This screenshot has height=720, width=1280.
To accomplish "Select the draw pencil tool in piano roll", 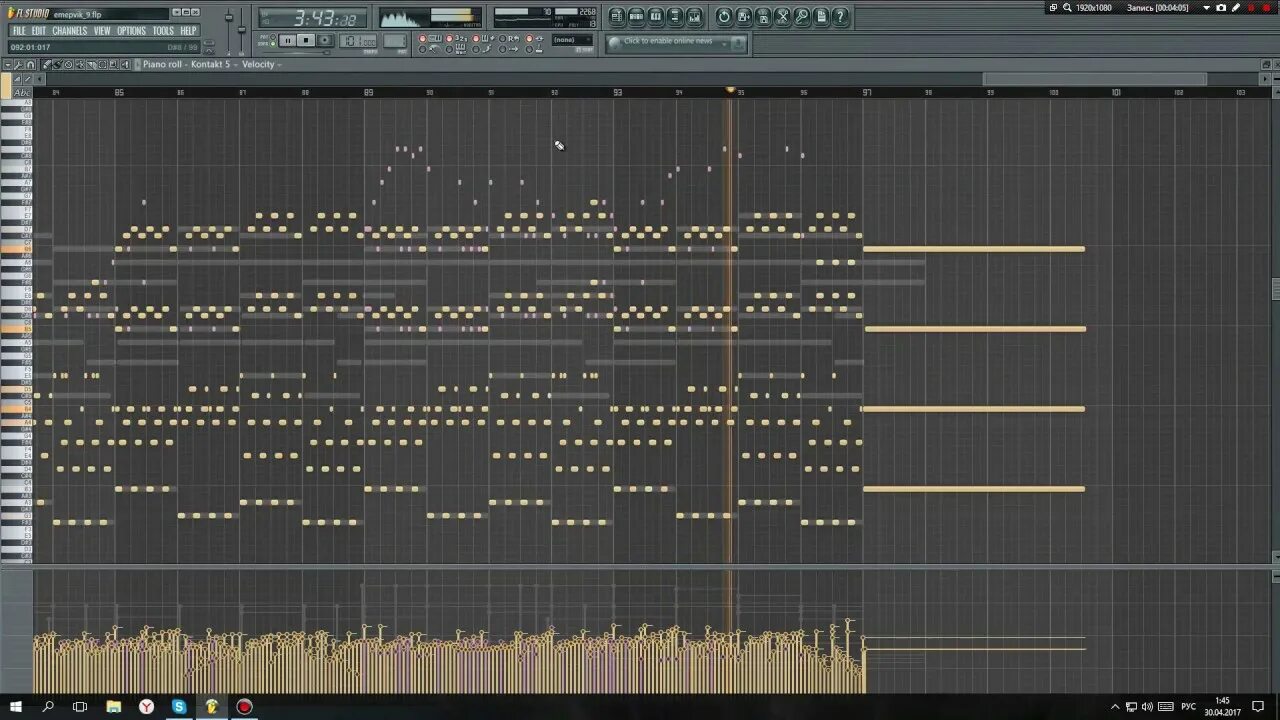I will pos(46,64).
